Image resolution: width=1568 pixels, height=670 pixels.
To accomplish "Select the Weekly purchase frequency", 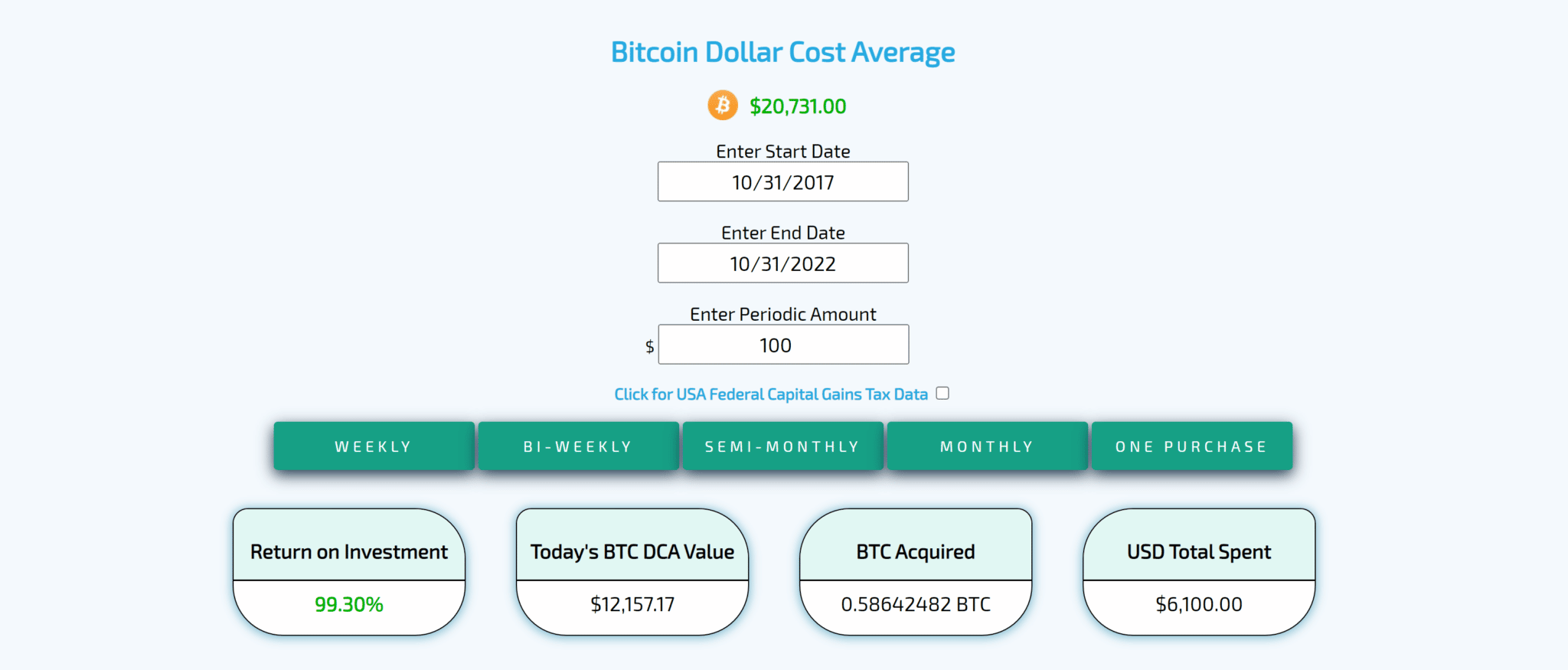I will 374,446.
